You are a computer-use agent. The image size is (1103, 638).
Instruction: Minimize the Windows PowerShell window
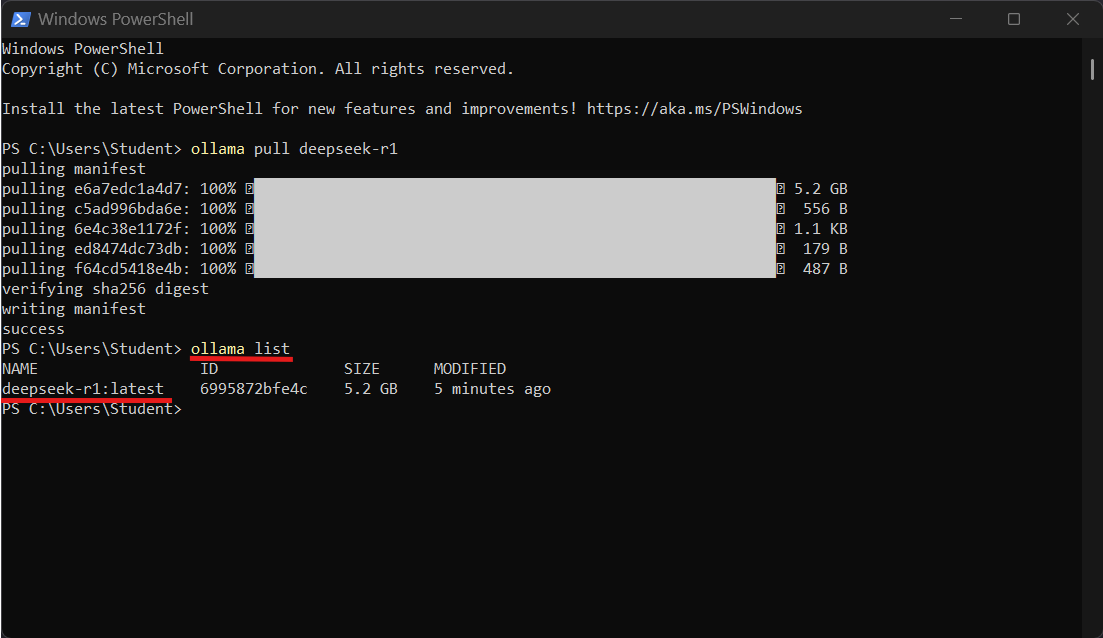pos(955,19)
